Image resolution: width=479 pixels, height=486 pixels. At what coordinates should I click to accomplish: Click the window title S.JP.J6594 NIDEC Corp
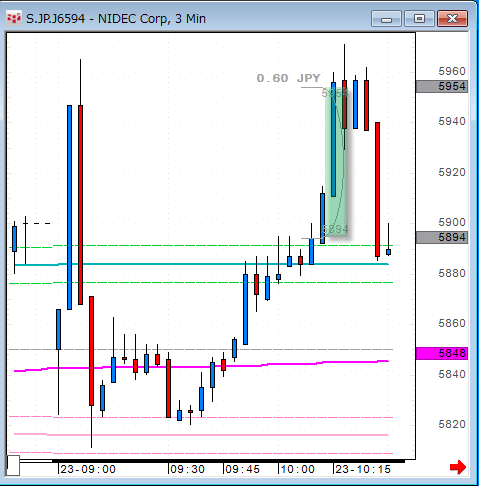click(116, 19)
